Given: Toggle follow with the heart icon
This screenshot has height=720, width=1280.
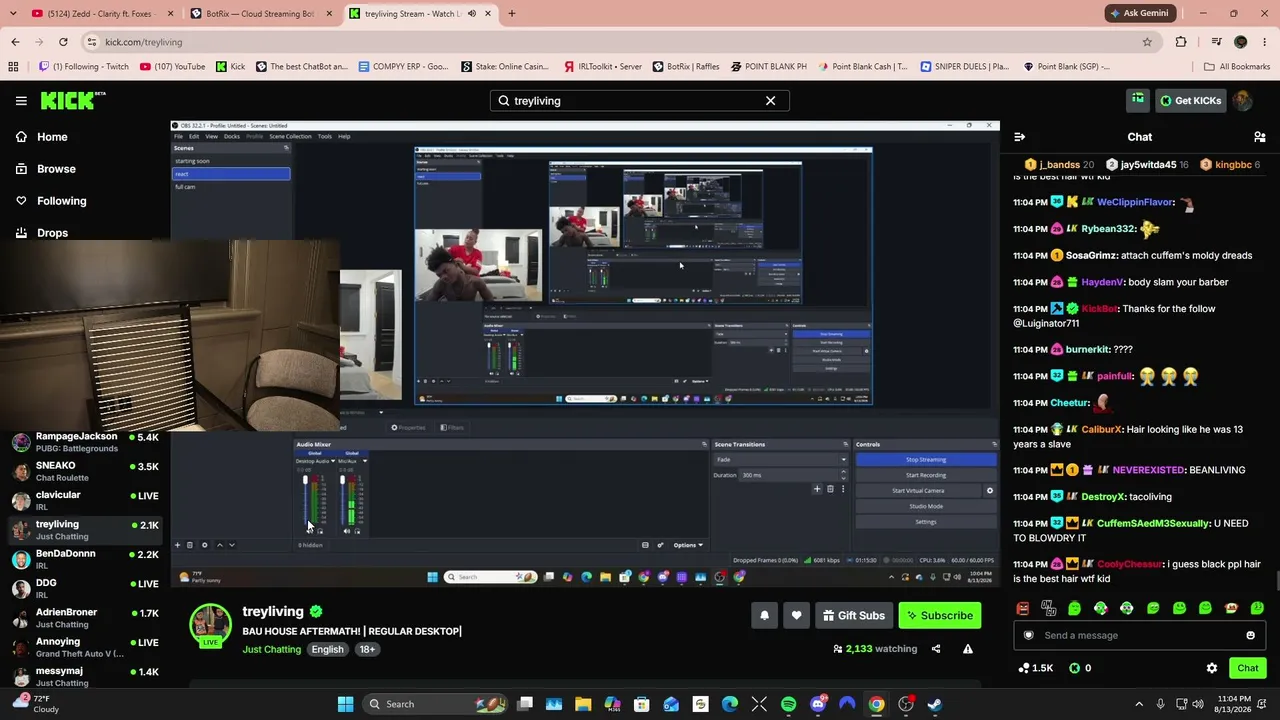Looking at the screenshot, I should click(796, 616).
